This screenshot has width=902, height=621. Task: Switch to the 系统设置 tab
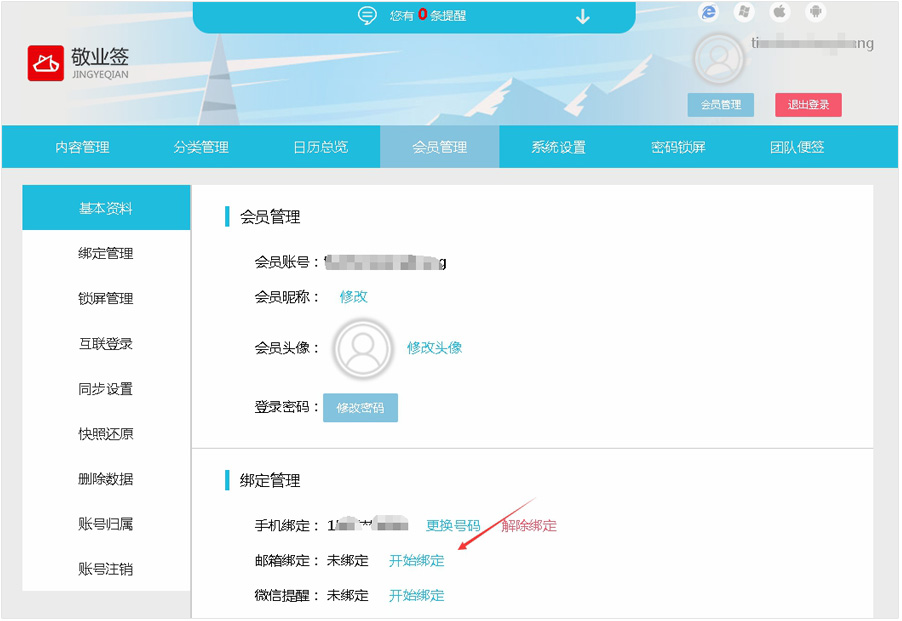tap(558, 147)
